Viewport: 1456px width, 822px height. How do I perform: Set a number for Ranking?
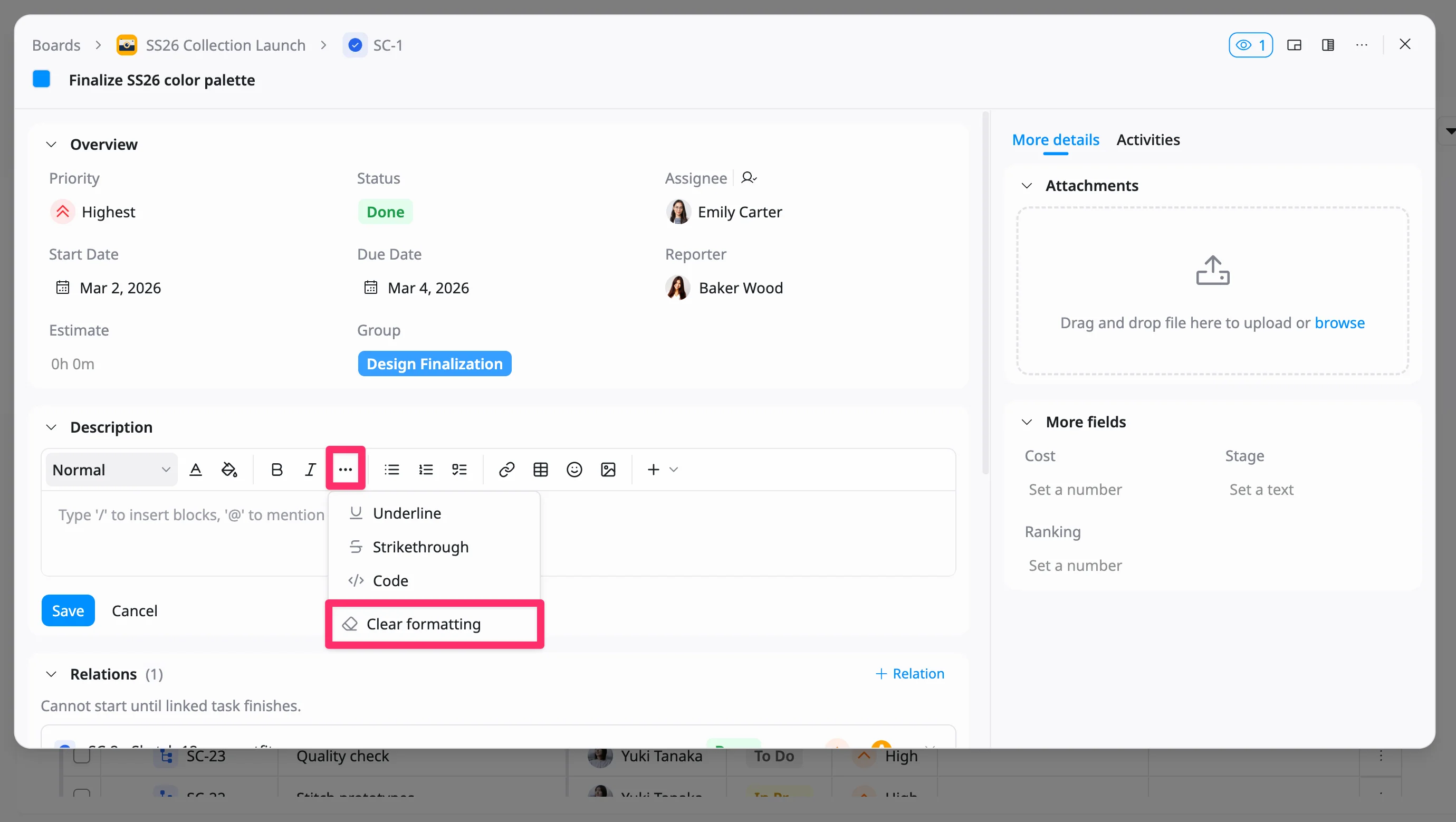pyautogui.click(x=1075, y=566)
